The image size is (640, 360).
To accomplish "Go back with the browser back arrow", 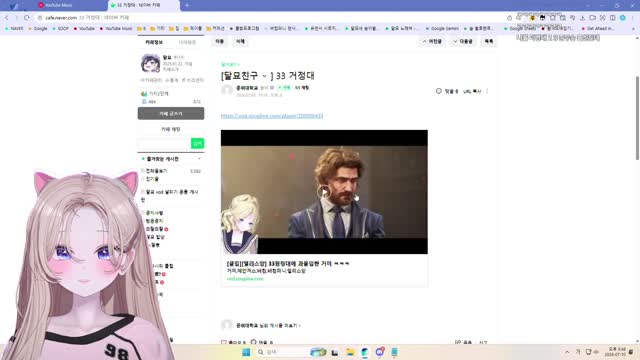I will tap(7, 18).
